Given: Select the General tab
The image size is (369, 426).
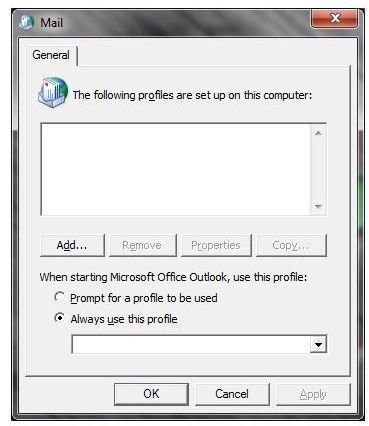Looking at the screenshot, I should (x=51, y=55).
